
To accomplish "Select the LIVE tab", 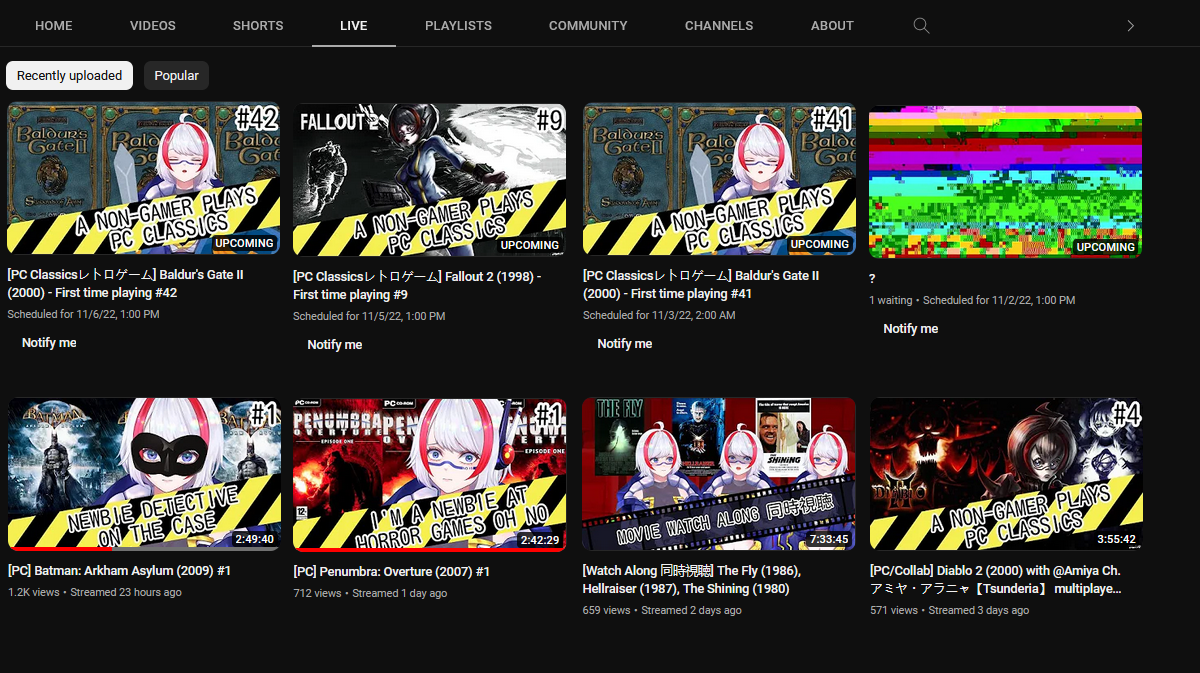I will [x=354, y=25].
